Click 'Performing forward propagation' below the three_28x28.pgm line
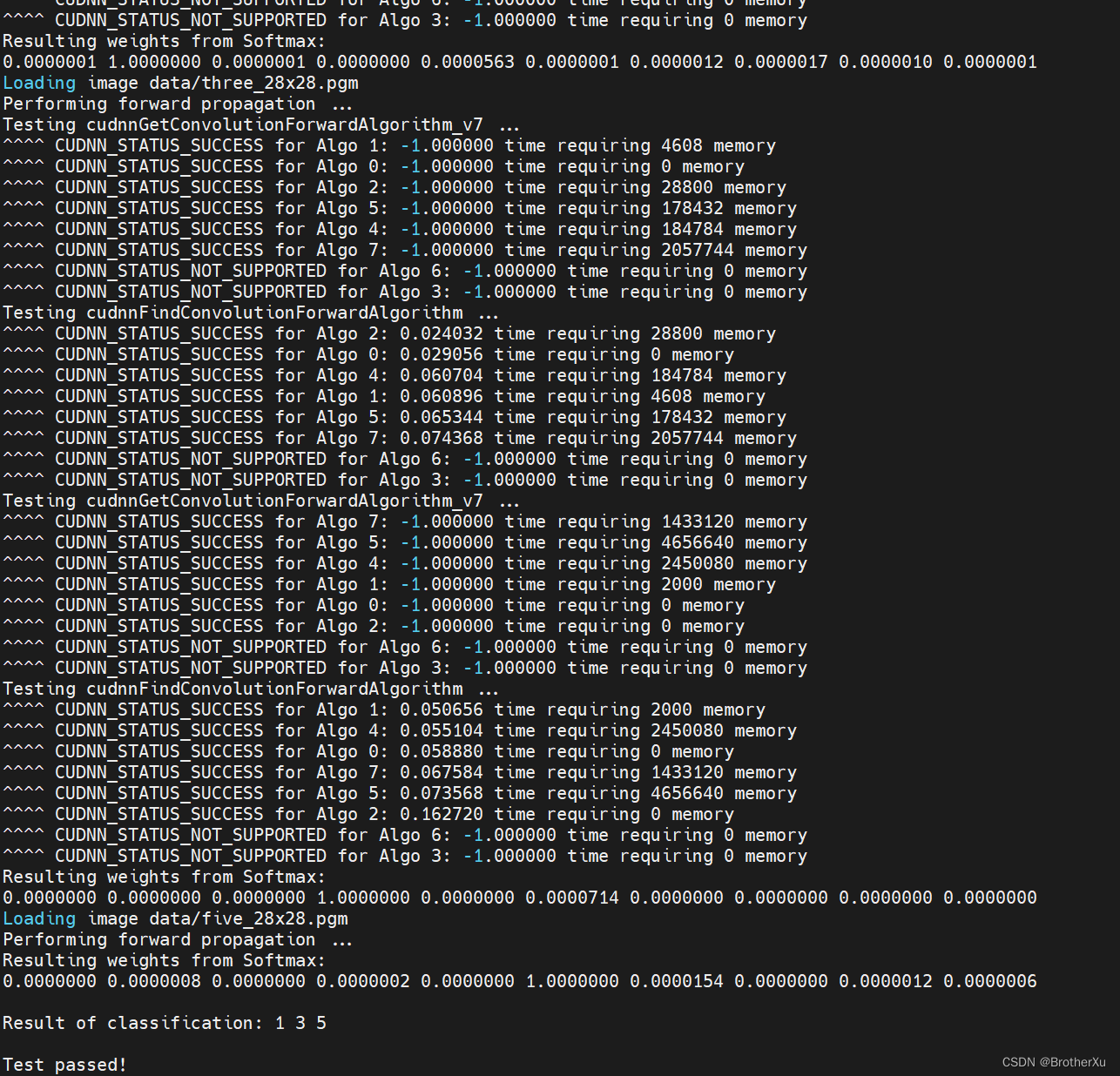Viewport: 1120px width, 1076px height. click(159, 104)
